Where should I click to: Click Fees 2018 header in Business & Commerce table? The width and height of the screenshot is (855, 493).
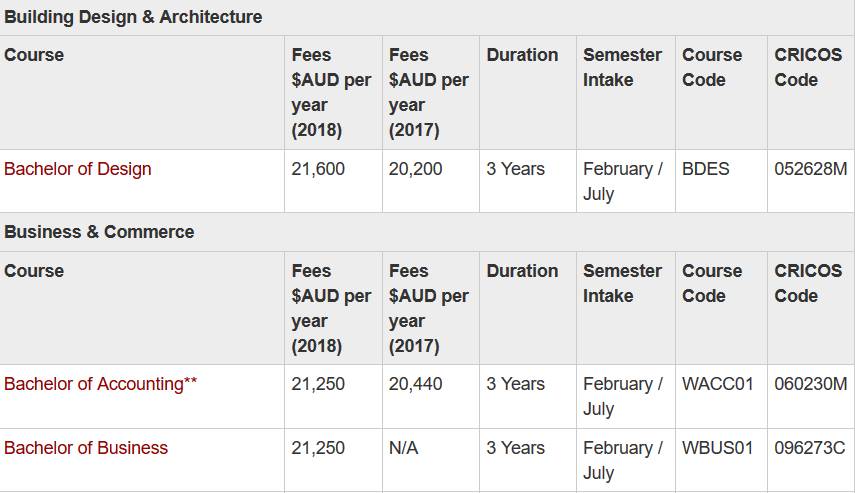[331, 308]
